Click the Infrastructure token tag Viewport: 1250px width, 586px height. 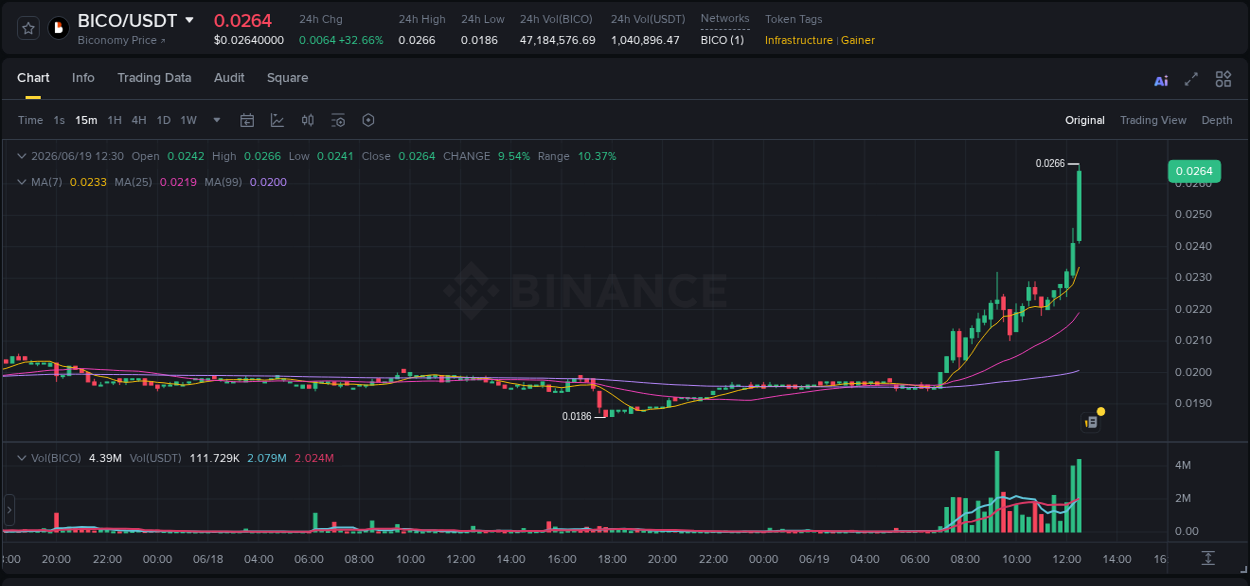click(x=799, y=40)
